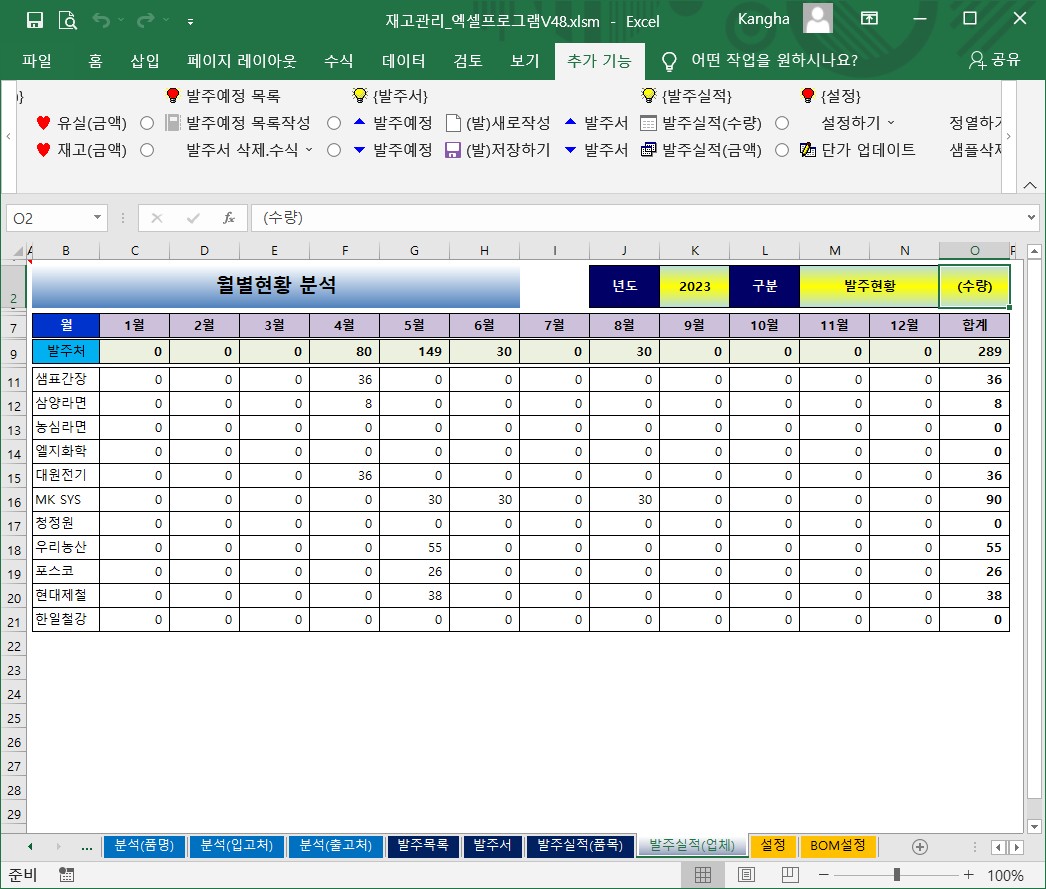Click the zoom slider handle
The width and height of the screenshot is (1046, 889).
(897, 874)
